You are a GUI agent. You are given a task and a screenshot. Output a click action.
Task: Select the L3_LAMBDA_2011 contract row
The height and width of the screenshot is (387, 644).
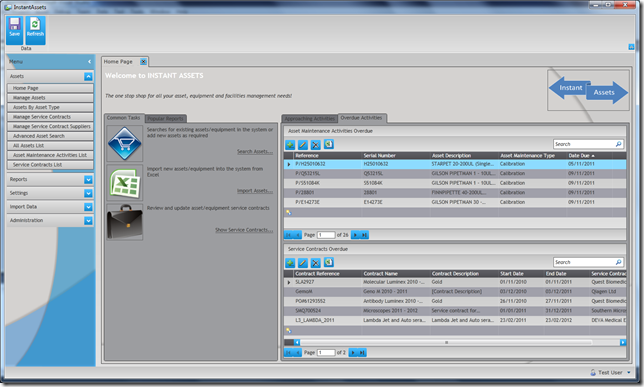pos(455,320)
